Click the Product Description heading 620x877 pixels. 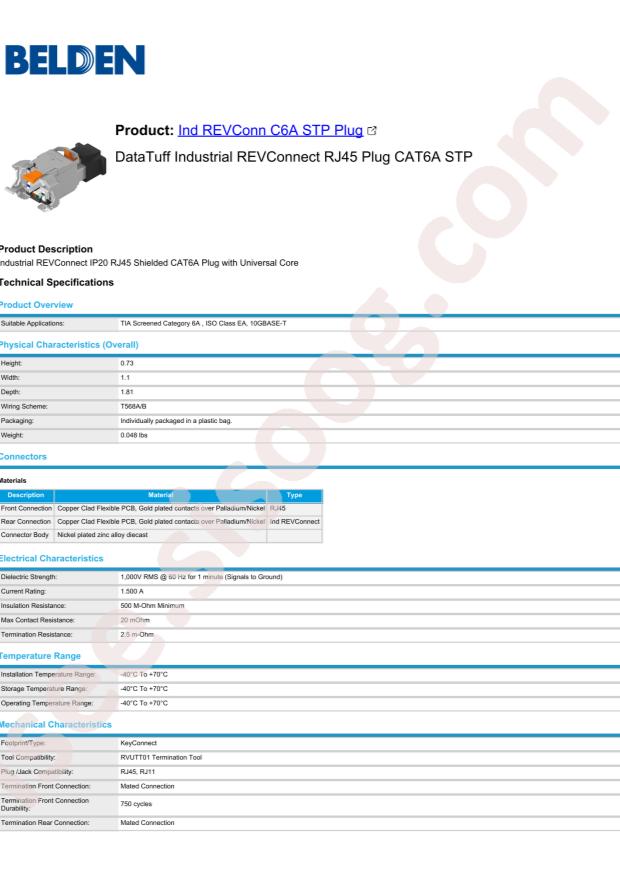click(x=46, y=249)
